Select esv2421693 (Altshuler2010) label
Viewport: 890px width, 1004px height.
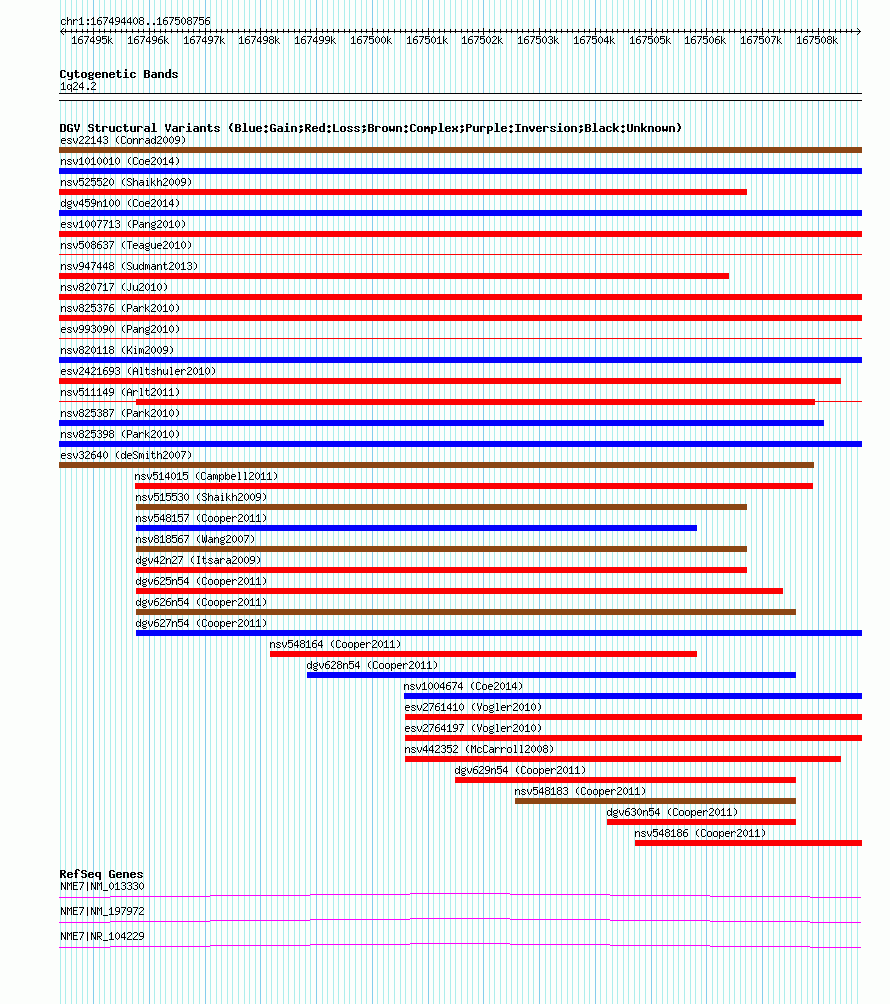click(x=138, y=371)
